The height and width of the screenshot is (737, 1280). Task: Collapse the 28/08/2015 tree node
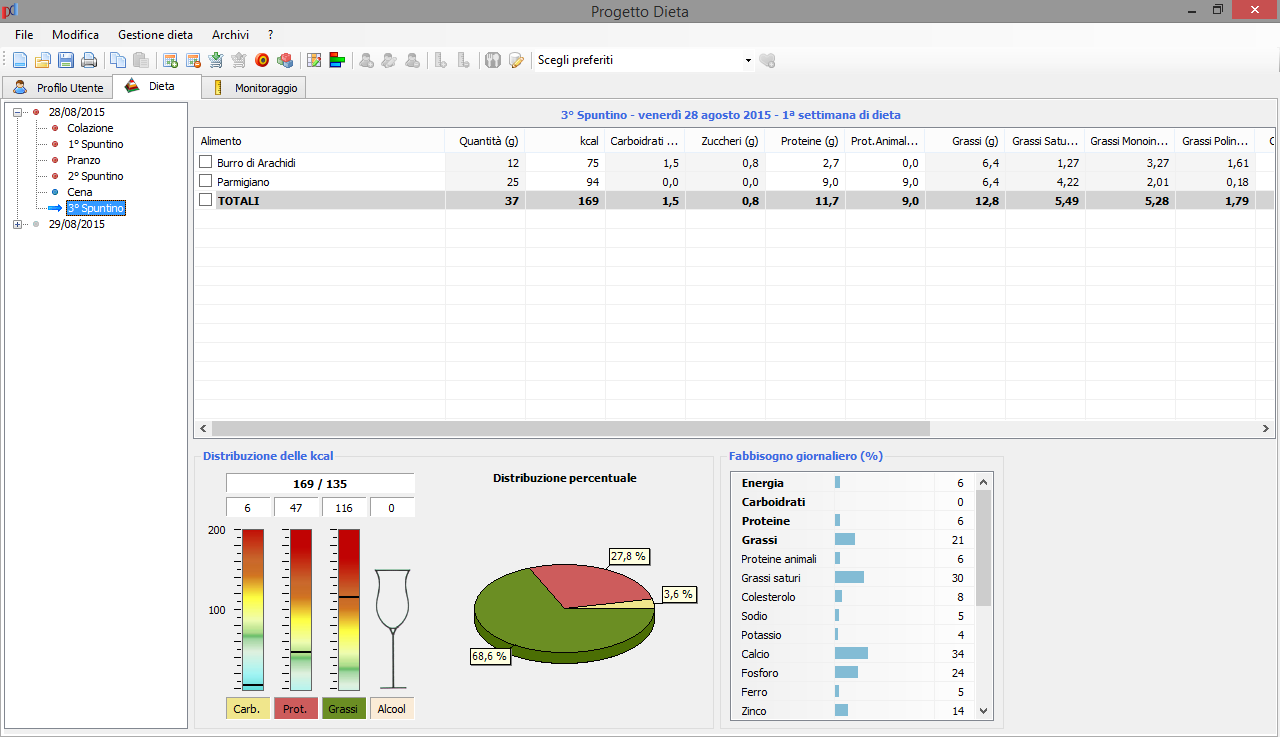pyautogui.click(x=18, y=112)
